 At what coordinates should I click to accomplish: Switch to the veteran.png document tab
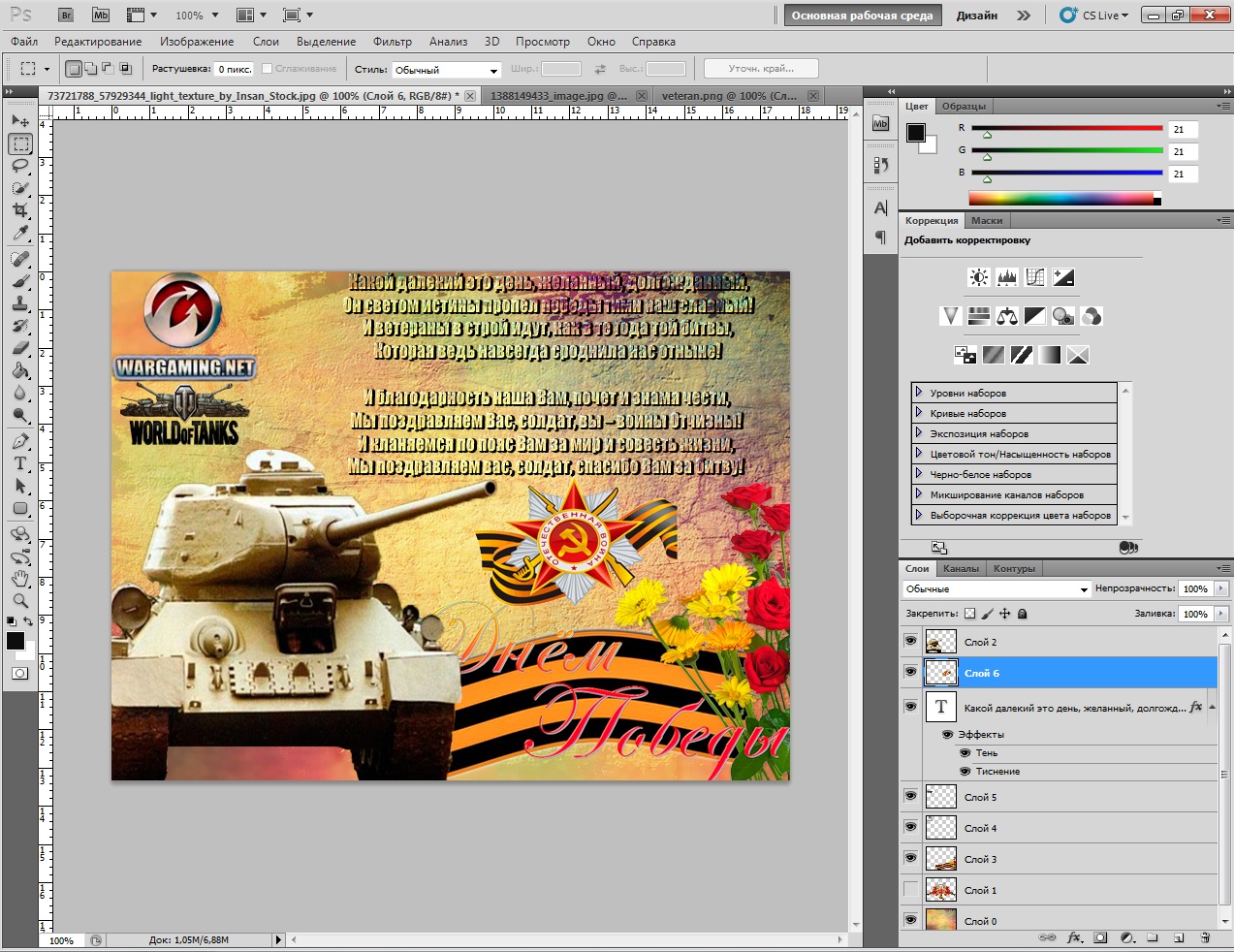coord(729,96)
